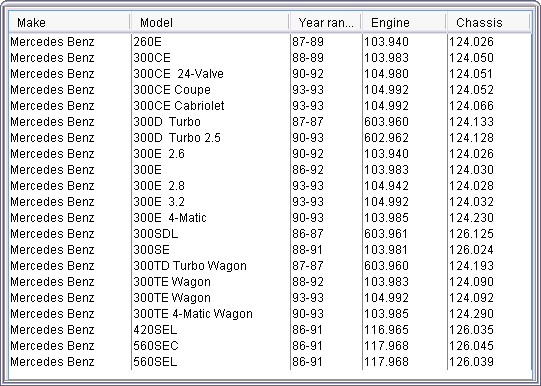This screenshot has height=386, width=541.
Task: Click year range 88-89
Action: [308, 58]
